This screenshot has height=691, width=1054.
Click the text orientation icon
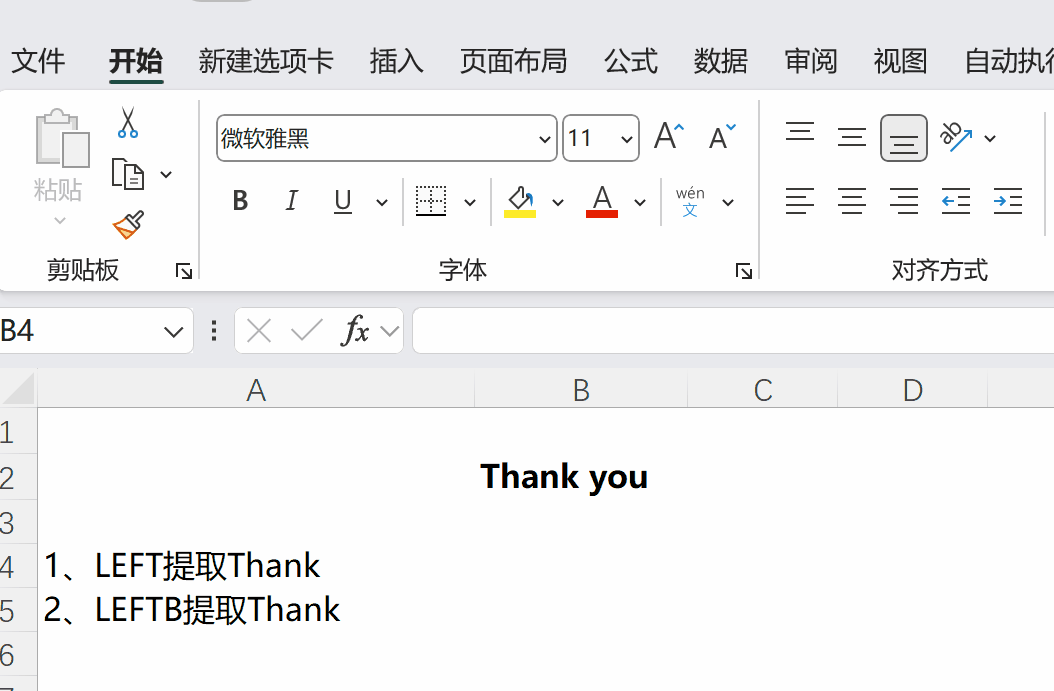[x=956, y=137]
